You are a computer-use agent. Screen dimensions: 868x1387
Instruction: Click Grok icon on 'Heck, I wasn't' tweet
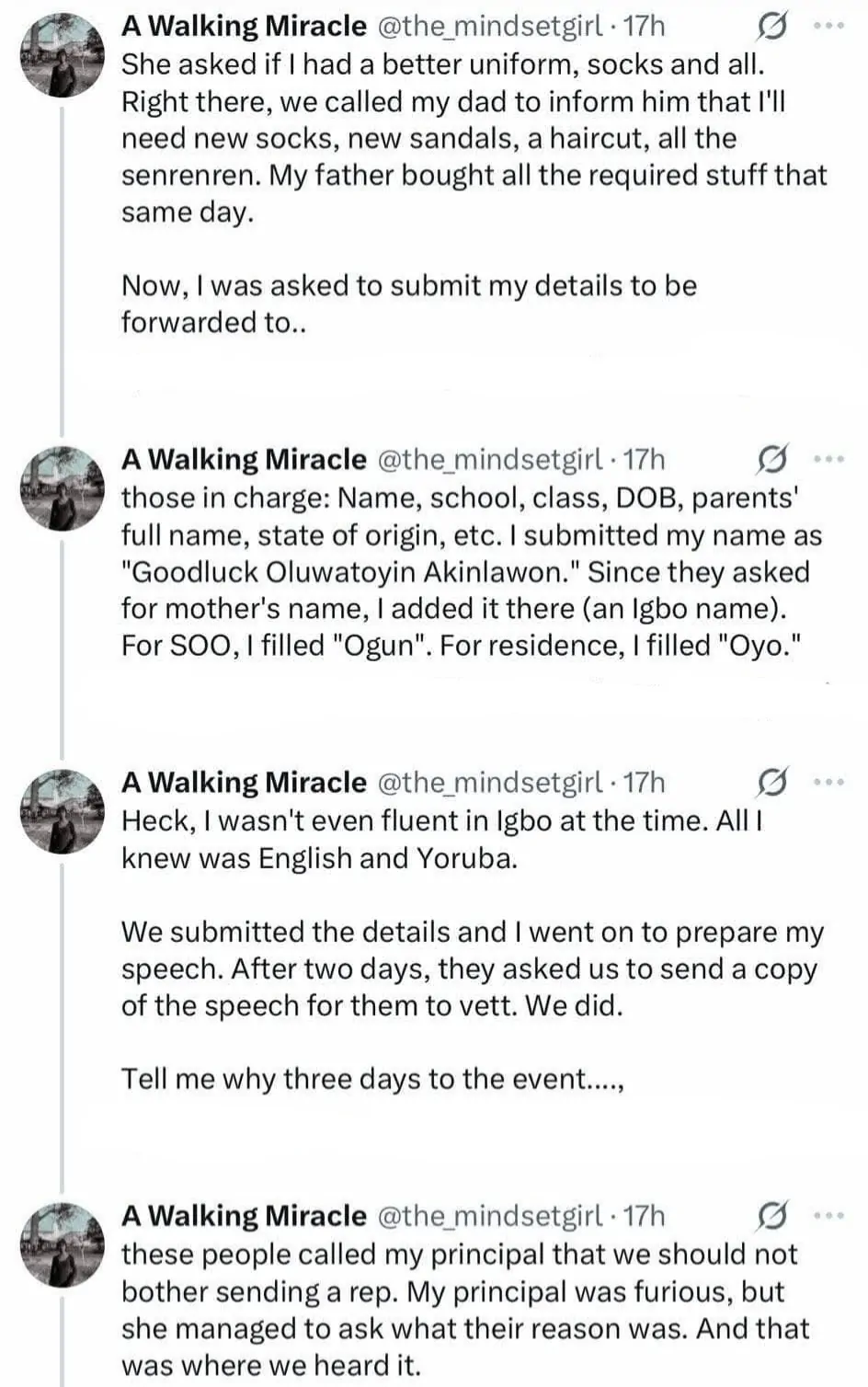771,783
